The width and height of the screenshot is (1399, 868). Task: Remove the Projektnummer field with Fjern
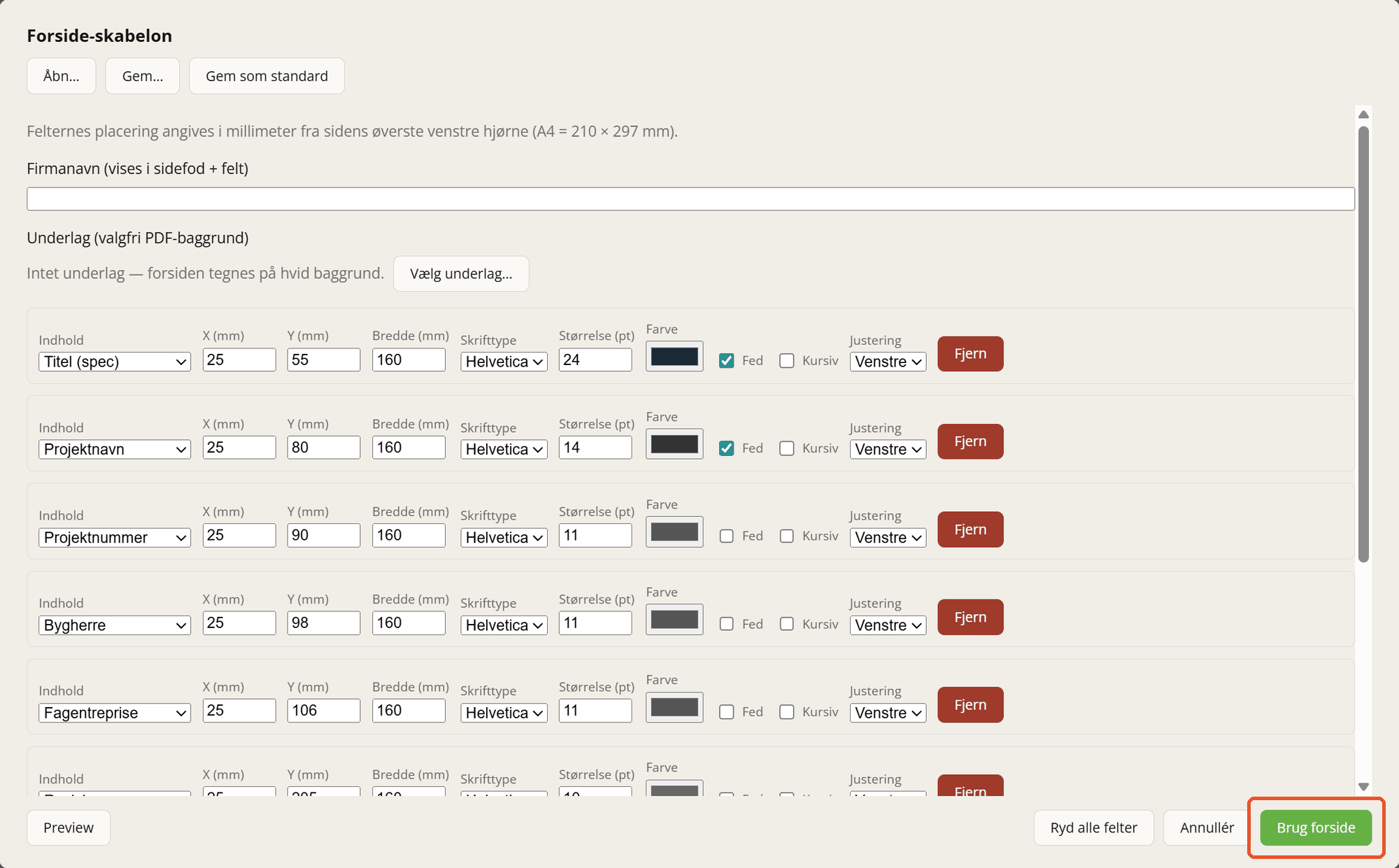pyautogui.click(x=970, y=529)
